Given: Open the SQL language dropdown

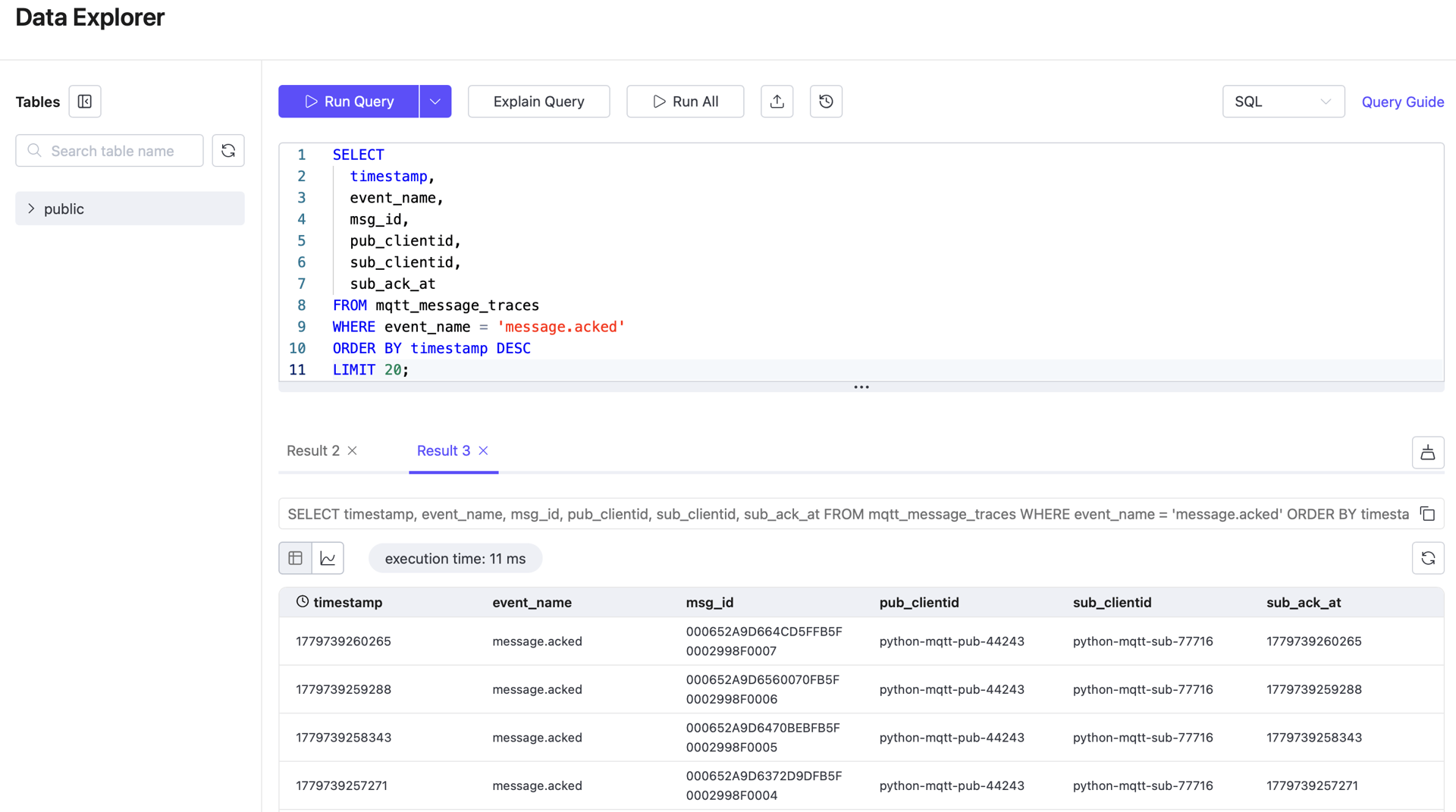Looking at the screenshot, I should (x=1283, y=102).
